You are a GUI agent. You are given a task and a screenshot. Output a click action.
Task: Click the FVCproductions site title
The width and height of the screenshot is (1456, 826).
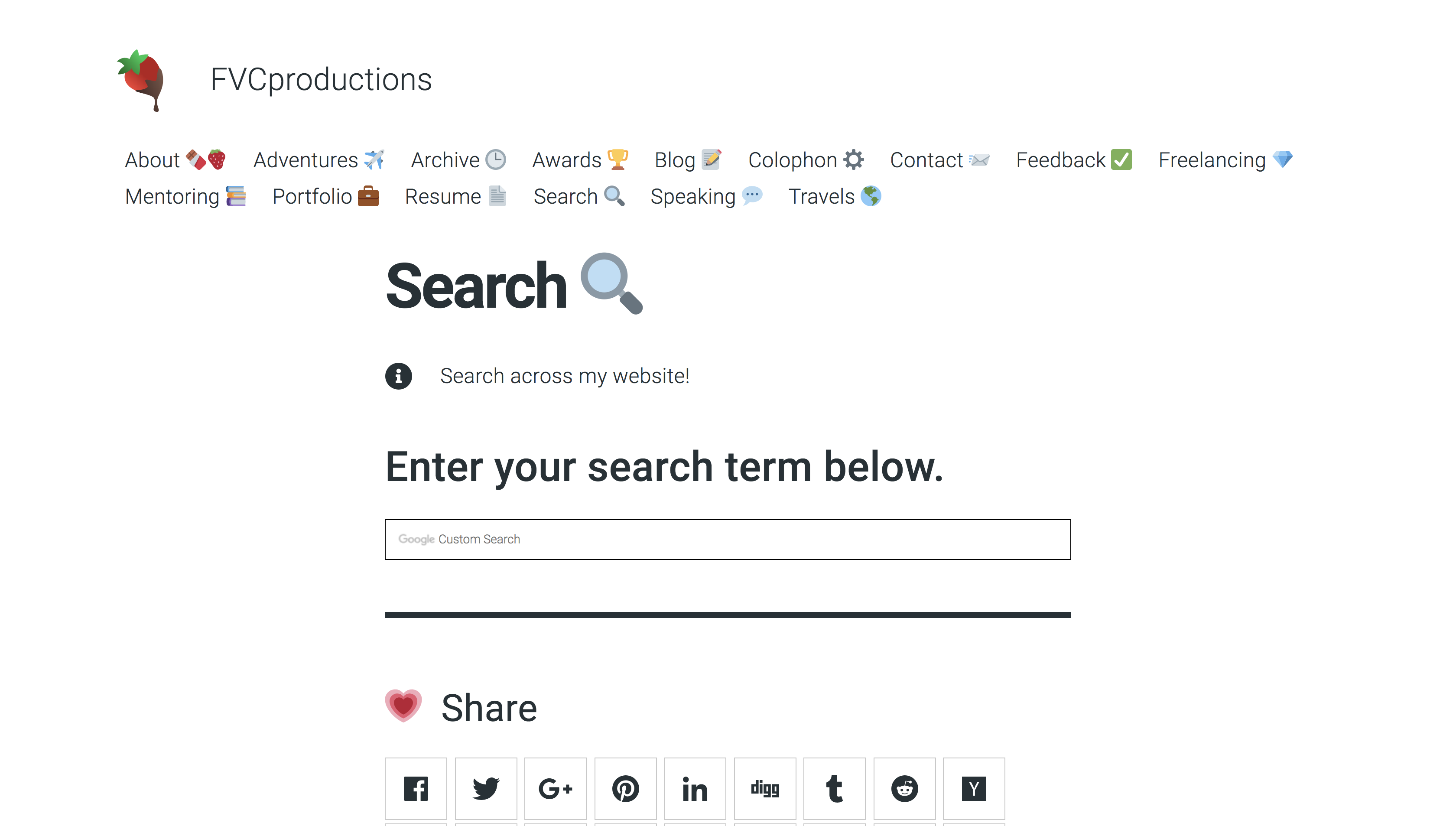[321, 79]
